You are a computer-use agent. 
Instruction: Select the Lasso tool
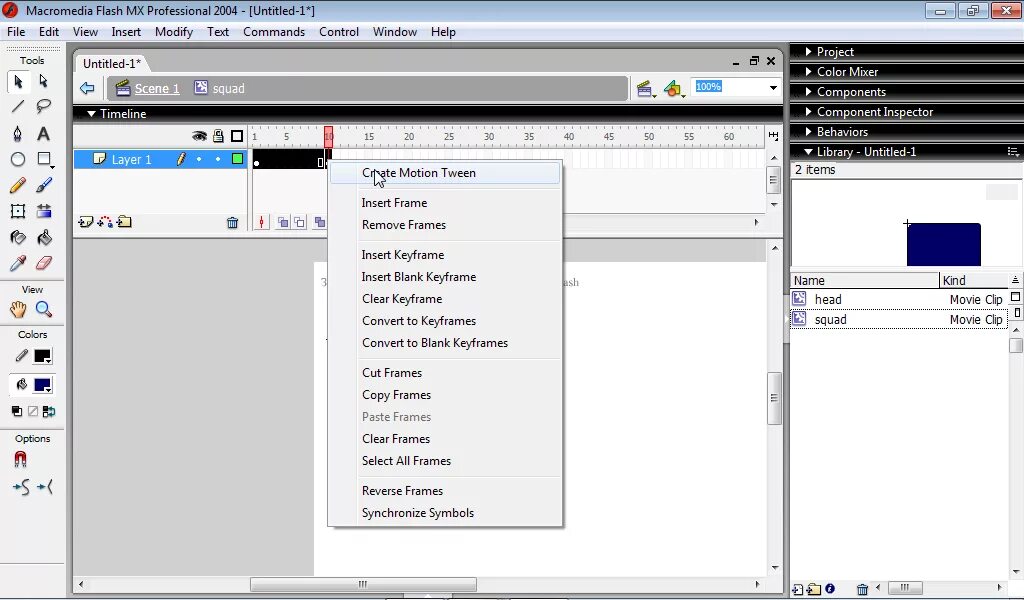[43, 106]
